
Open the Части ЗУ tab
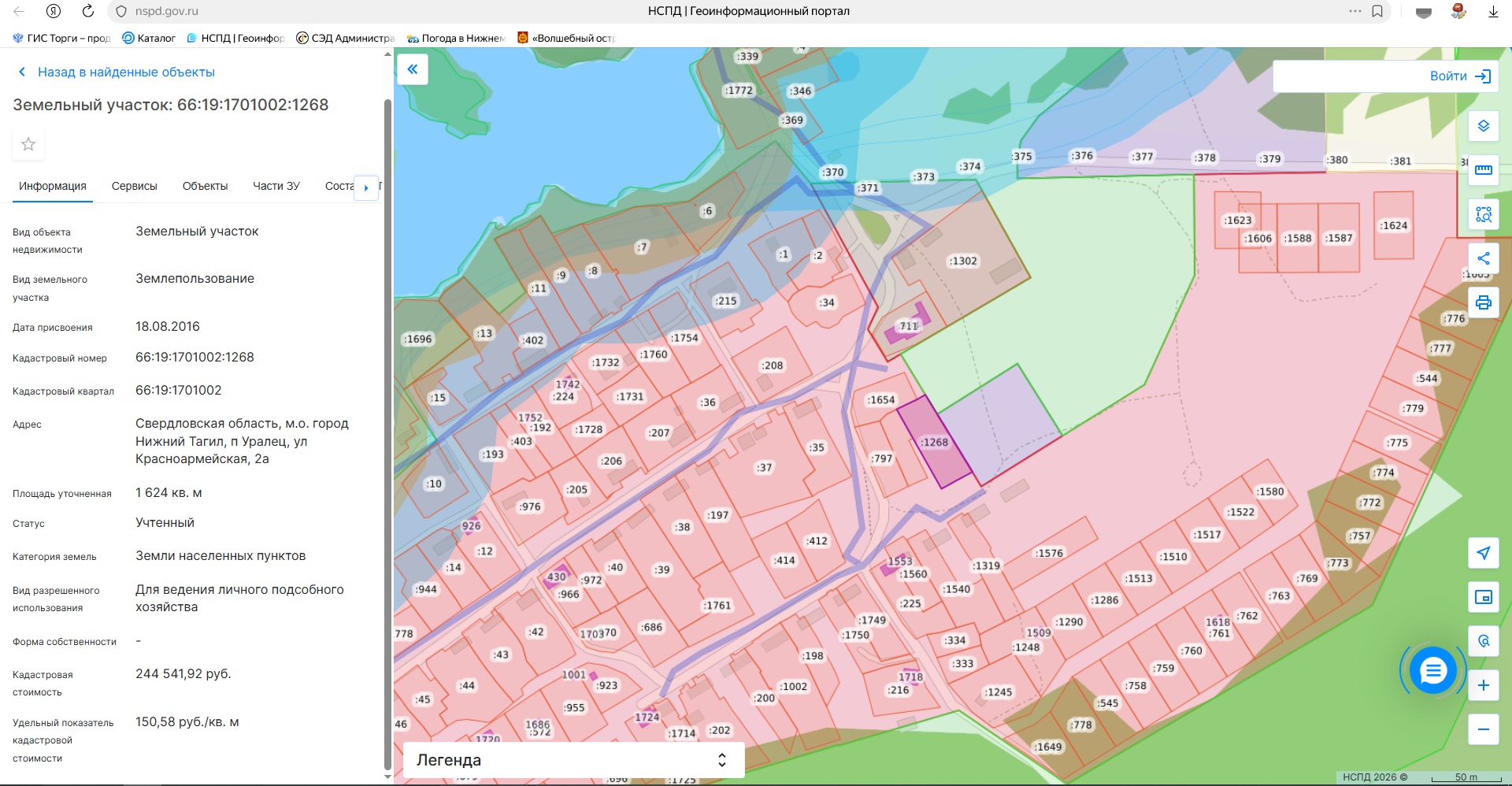pos(276,187)
